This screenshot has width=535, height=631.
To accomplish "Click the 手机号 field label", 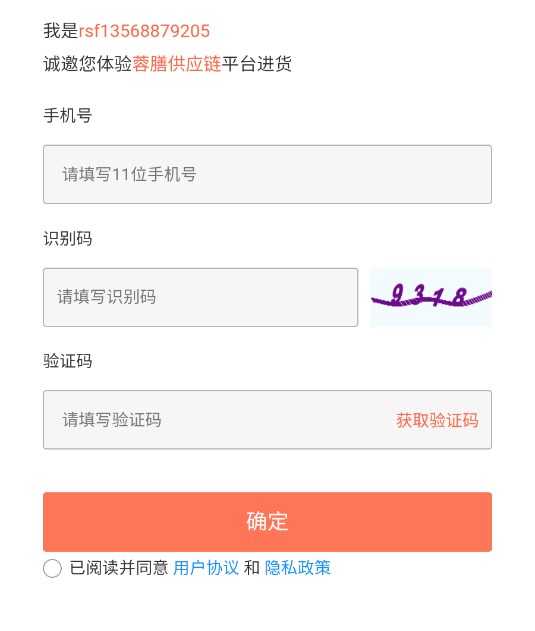I will (x=68, y=115).
